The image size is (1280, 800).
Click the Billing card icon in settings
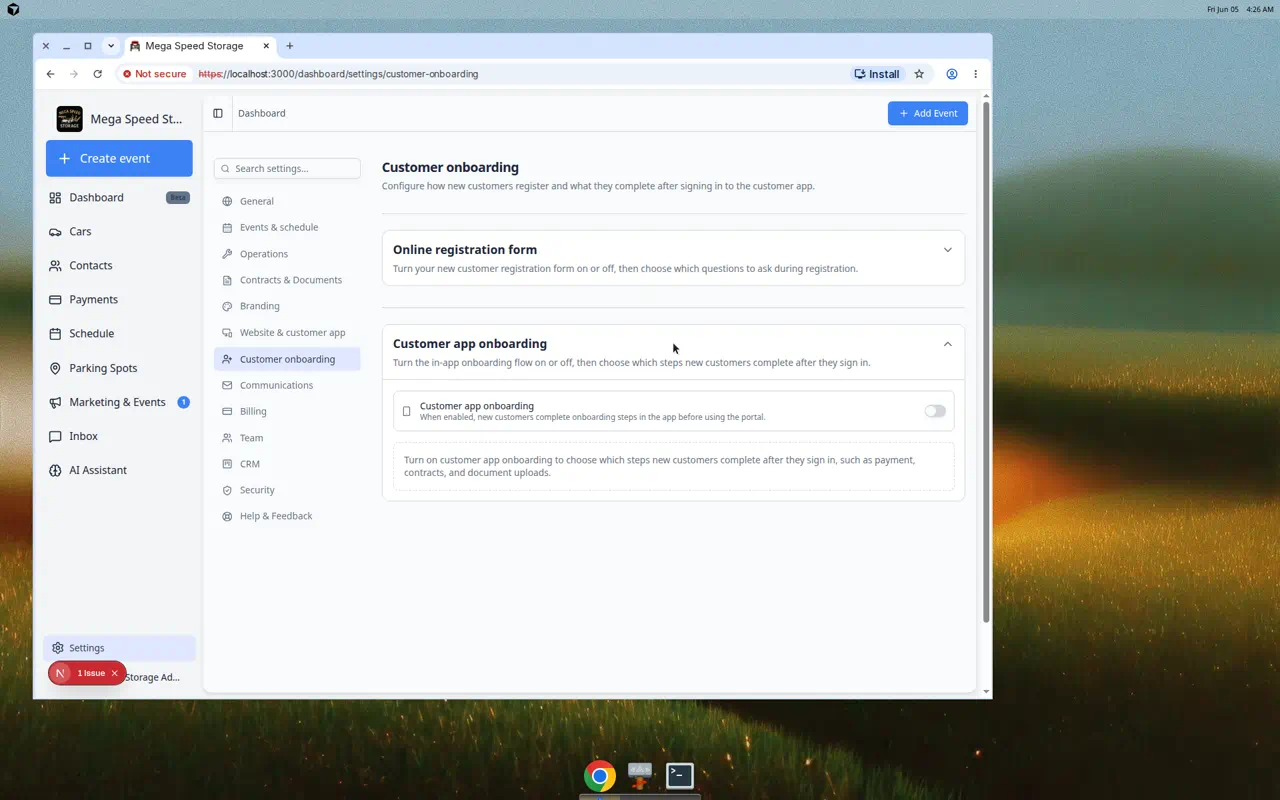click(x=227, y=411)
